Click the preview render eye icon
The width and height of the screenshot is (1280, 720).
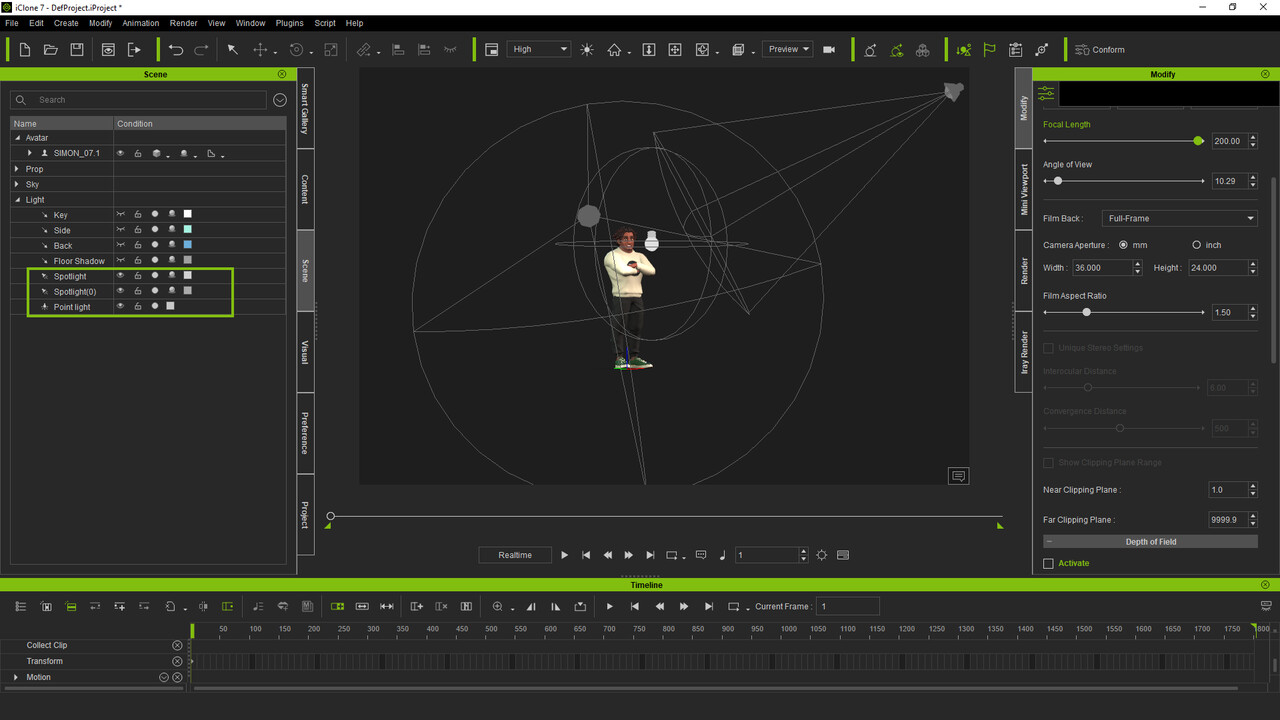108,50
